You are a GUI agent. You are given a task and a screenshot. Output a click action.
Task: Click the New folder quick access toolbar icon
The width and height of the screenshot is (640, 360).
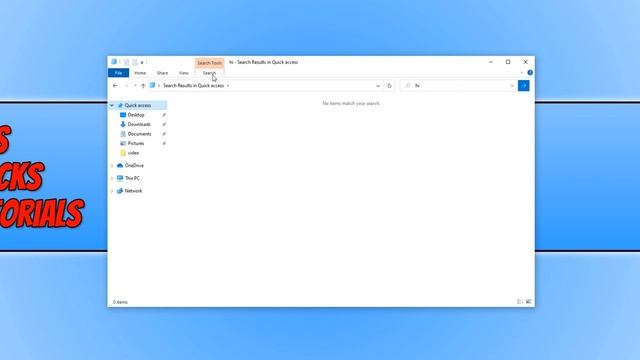135,62
